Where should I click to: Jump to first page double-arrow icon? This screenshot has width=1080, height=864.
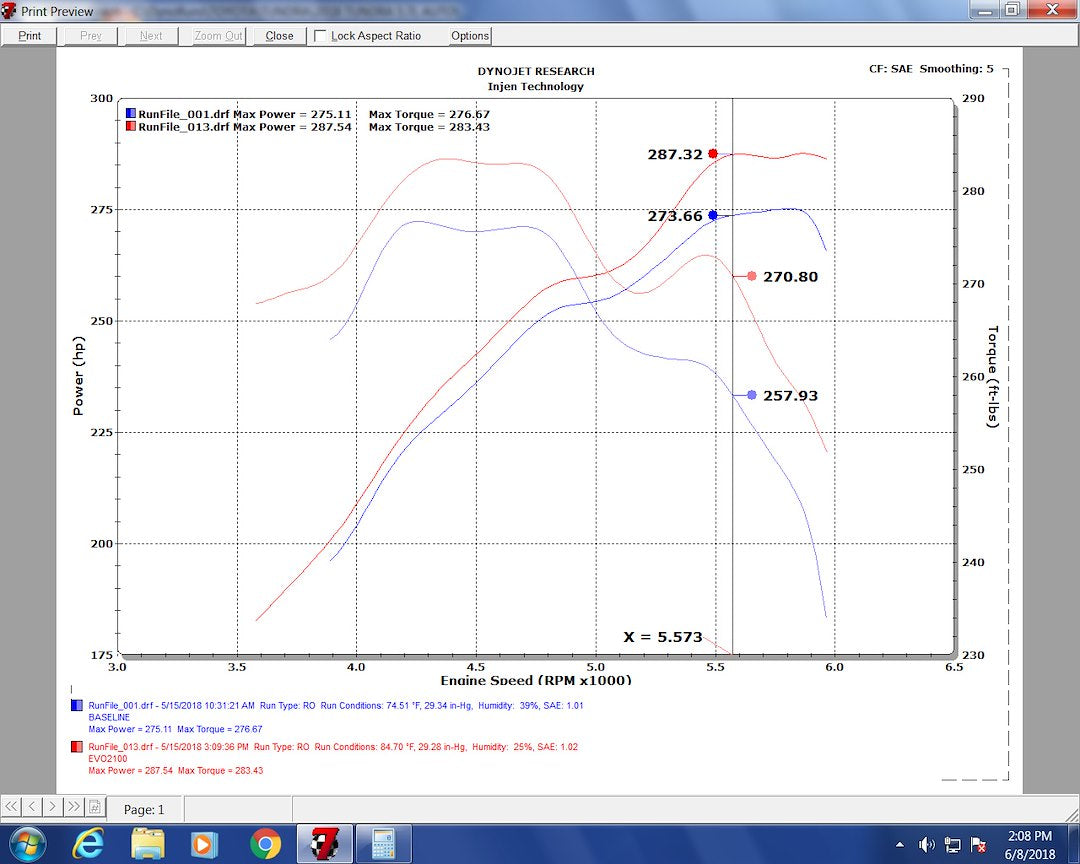click(11, 806)
